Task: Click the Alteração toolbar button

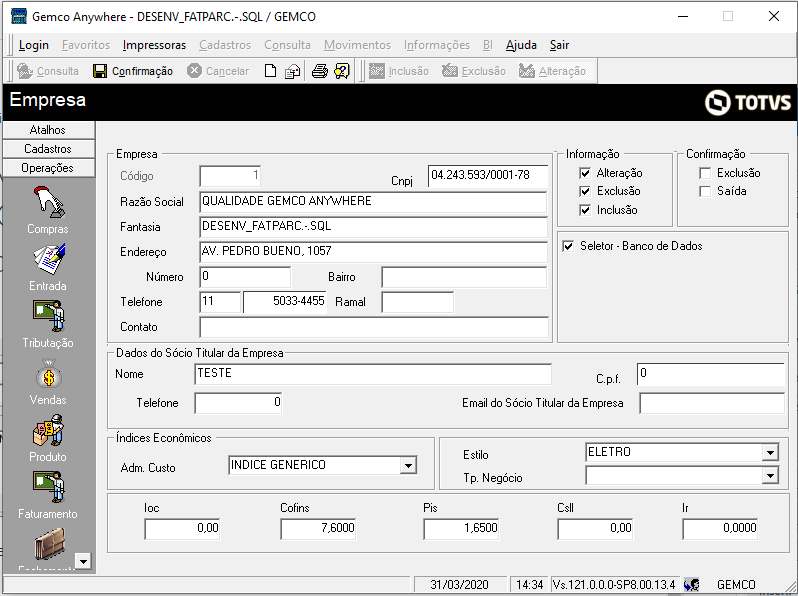Action: click(x=552, y=71)
